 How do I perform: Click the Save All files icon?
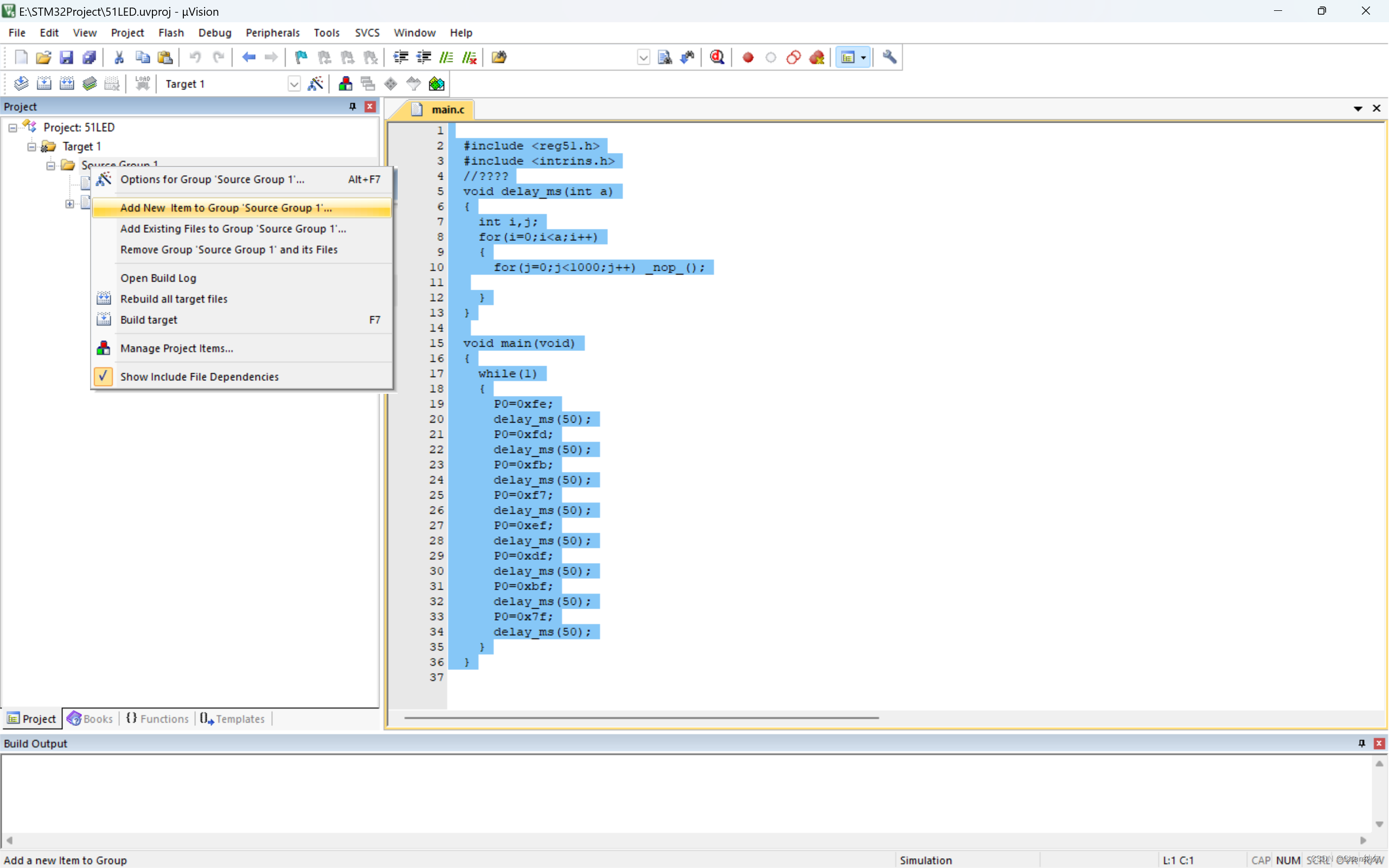[x=89, y=58]
